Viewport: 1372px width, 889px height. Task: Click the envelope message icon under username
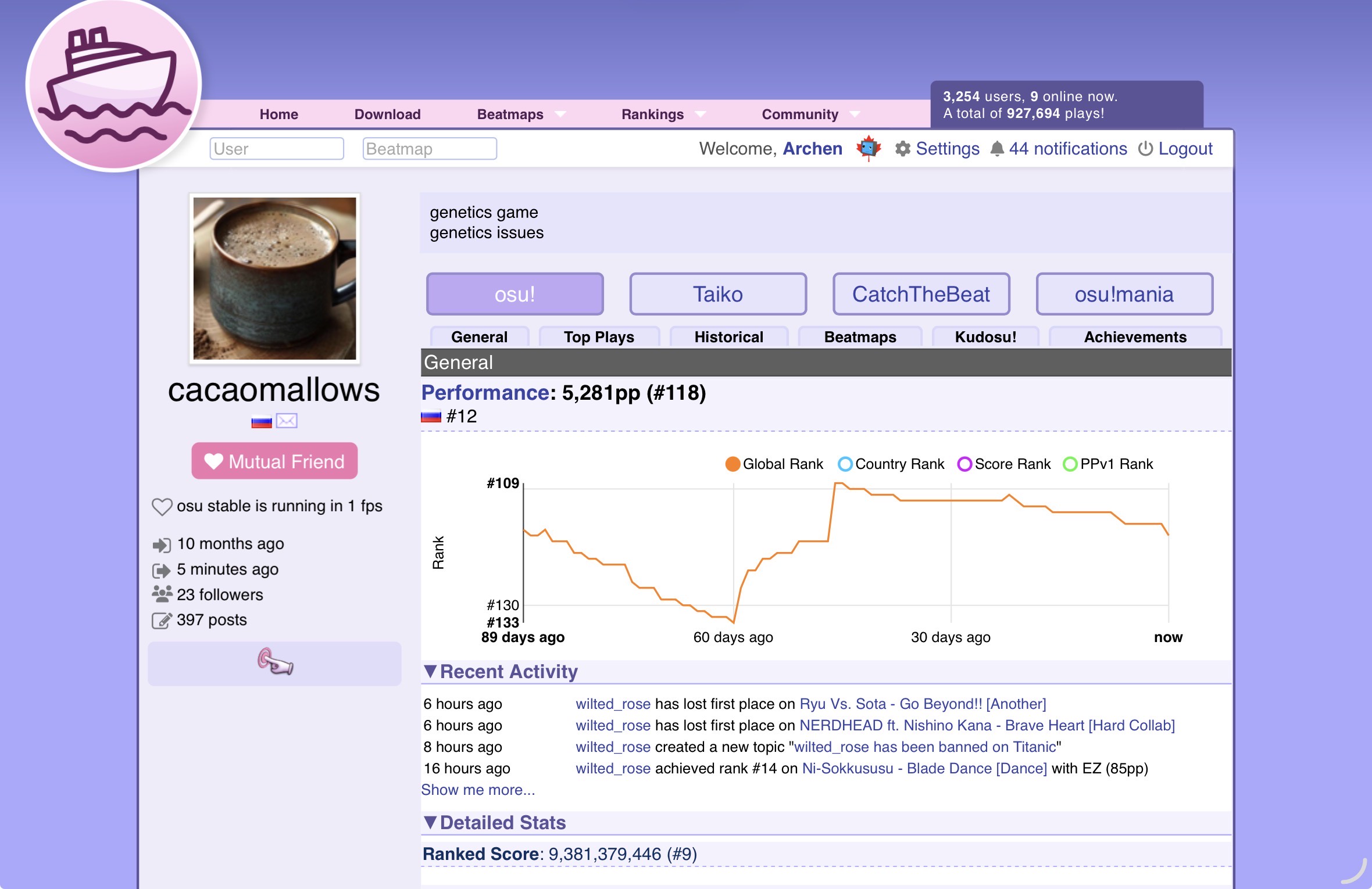click(287, 421)
